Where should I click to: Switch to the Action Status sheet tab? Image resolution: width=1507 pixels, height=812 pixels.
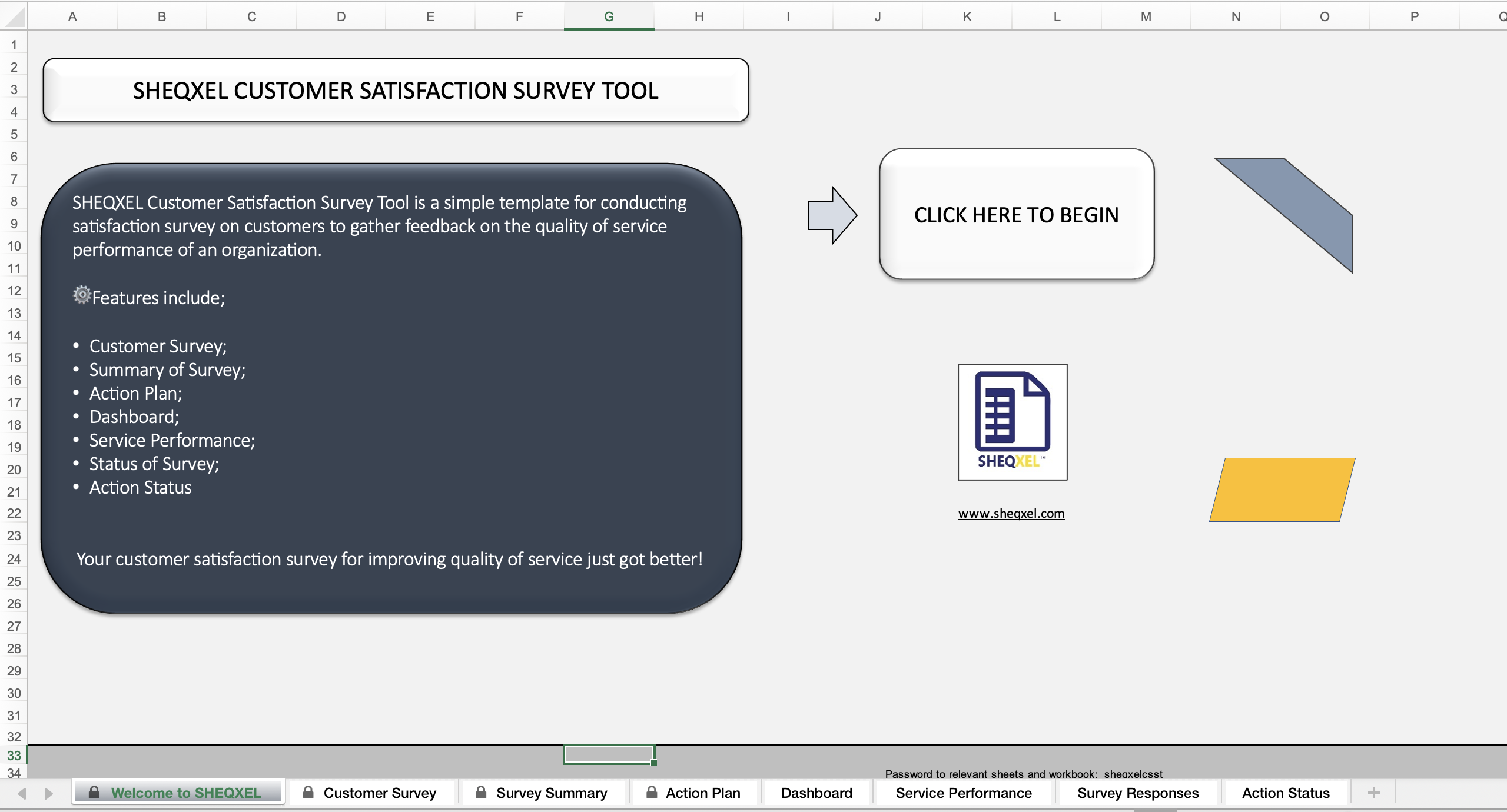click(x=1286, y=793)
